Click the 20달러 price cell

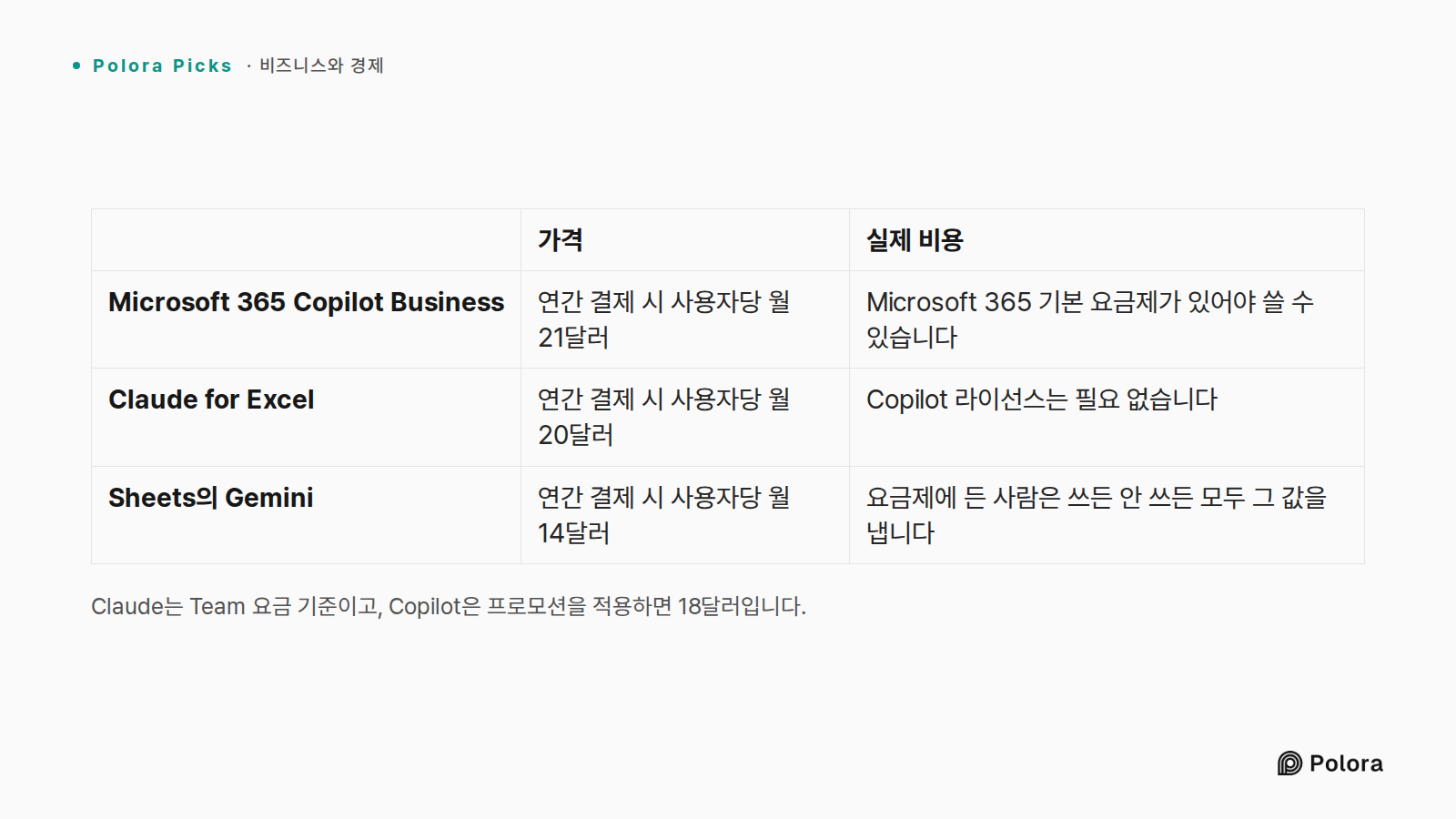685,417
